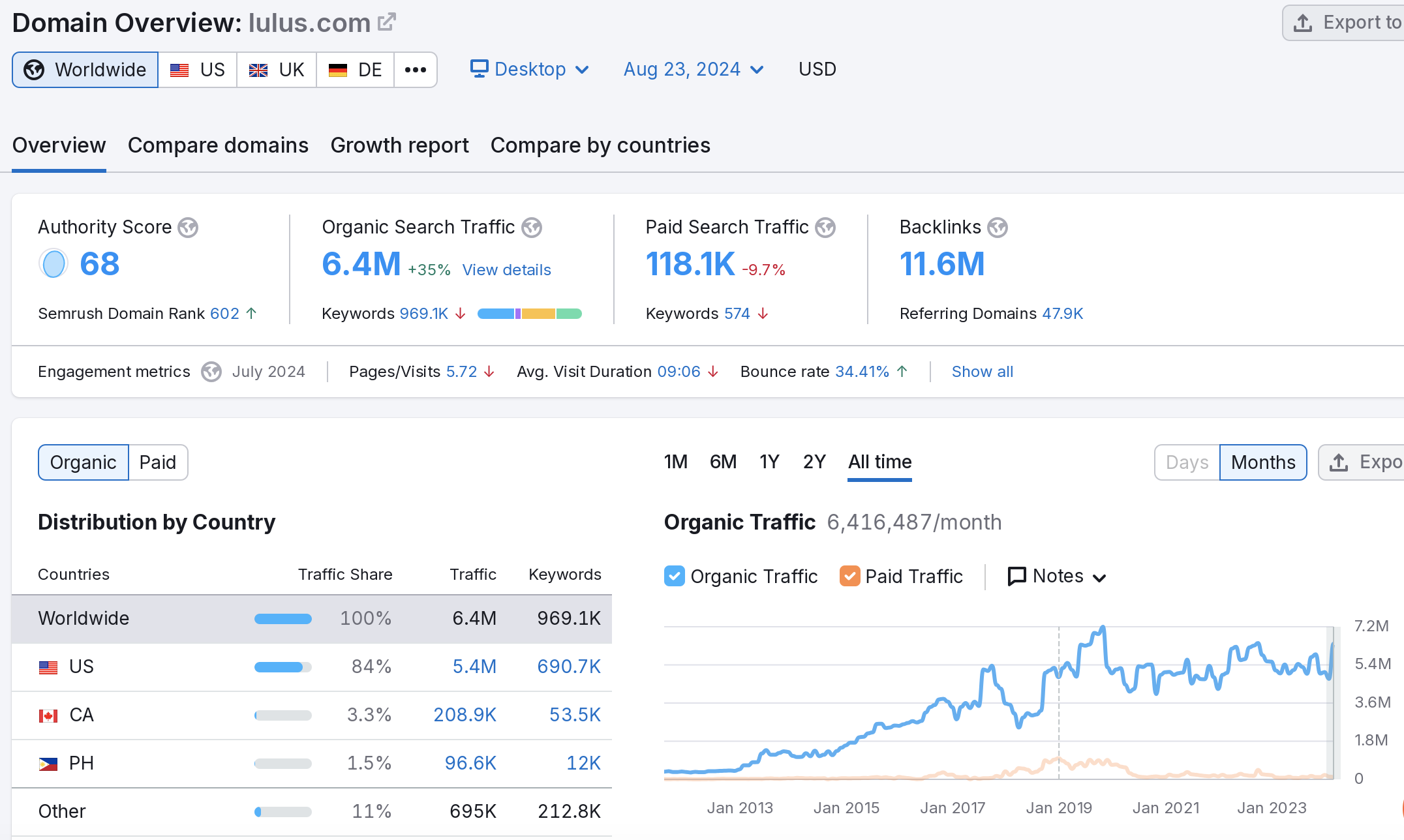Image resolution: width=1404 pixels, height=840 pixels.
Task: Uncheck Paid Traffic chart checkbox
Action: point(850,577)
